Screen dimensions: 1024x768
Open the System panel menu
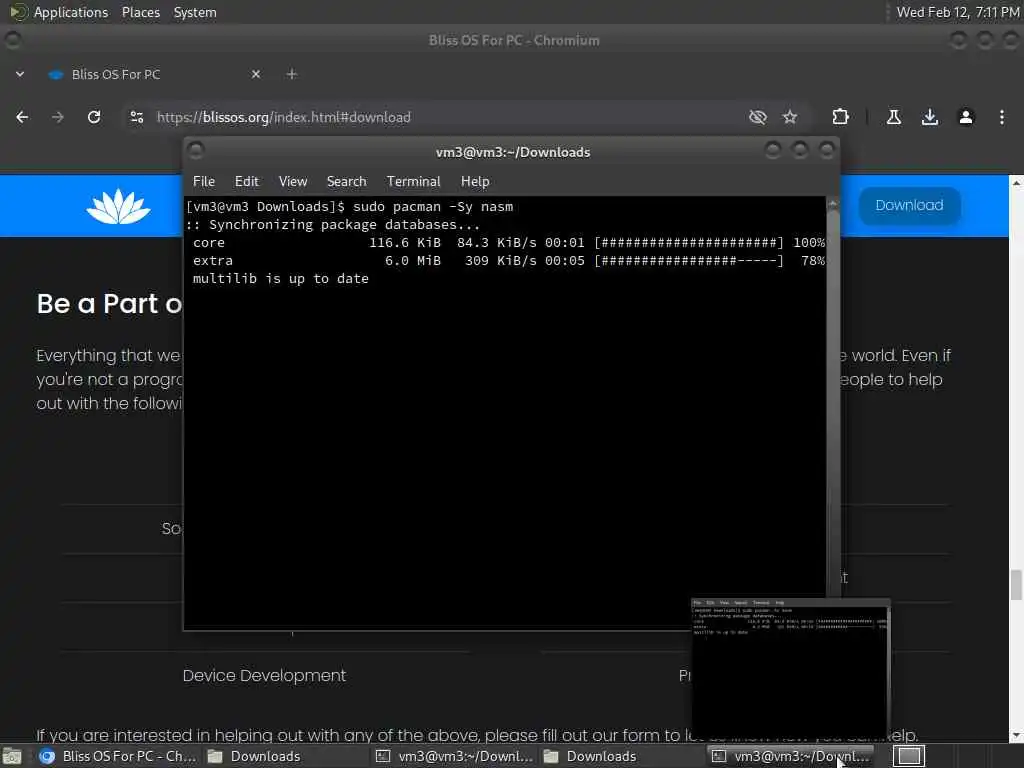pos(195,12)
